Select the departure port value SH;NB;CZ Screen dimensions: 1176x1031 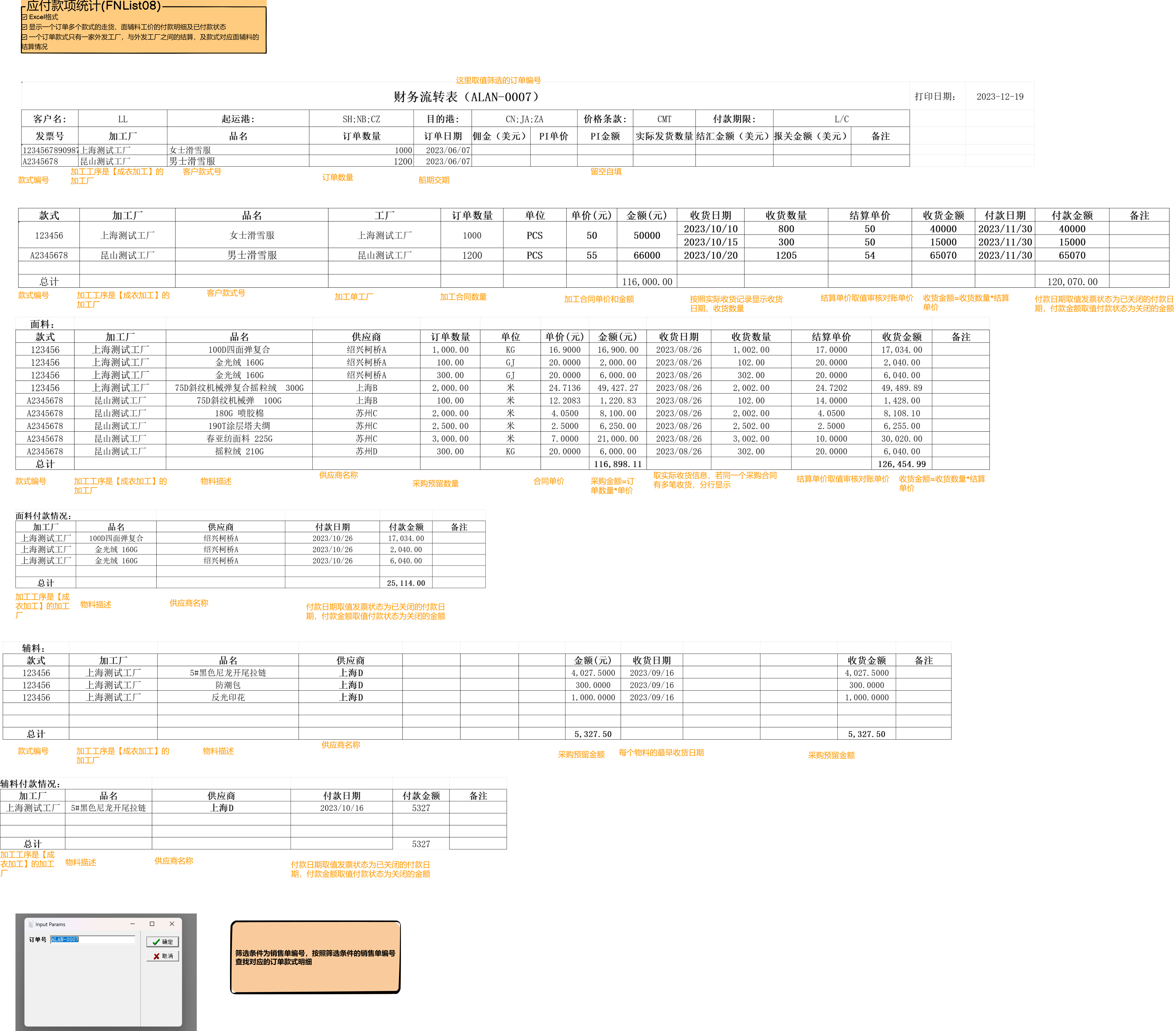tap(361, 119)
